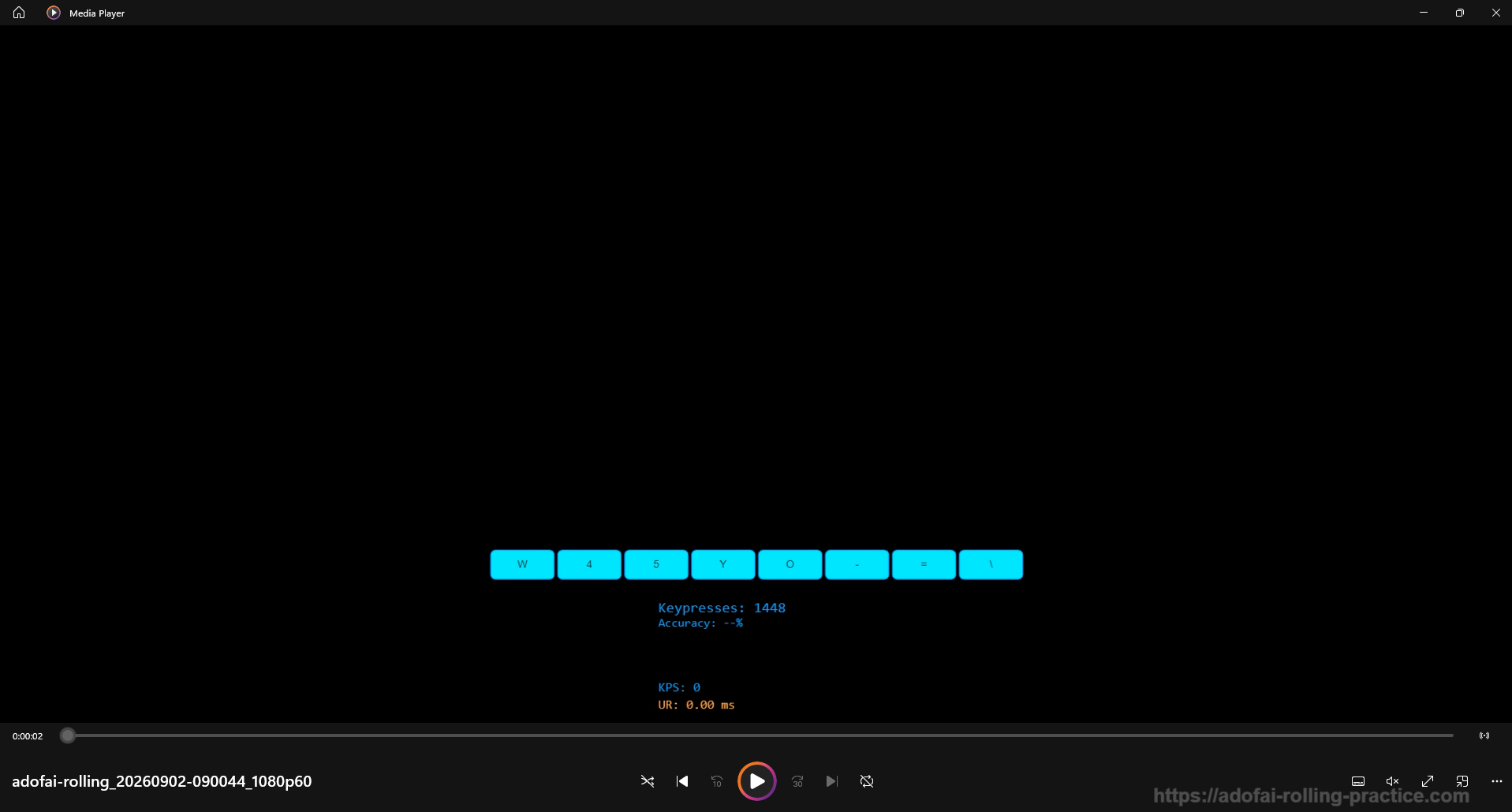Viewport: 1512px width, 812px height.
Task: Click the seek bar position thumb
Action: [x=68, y=735]
